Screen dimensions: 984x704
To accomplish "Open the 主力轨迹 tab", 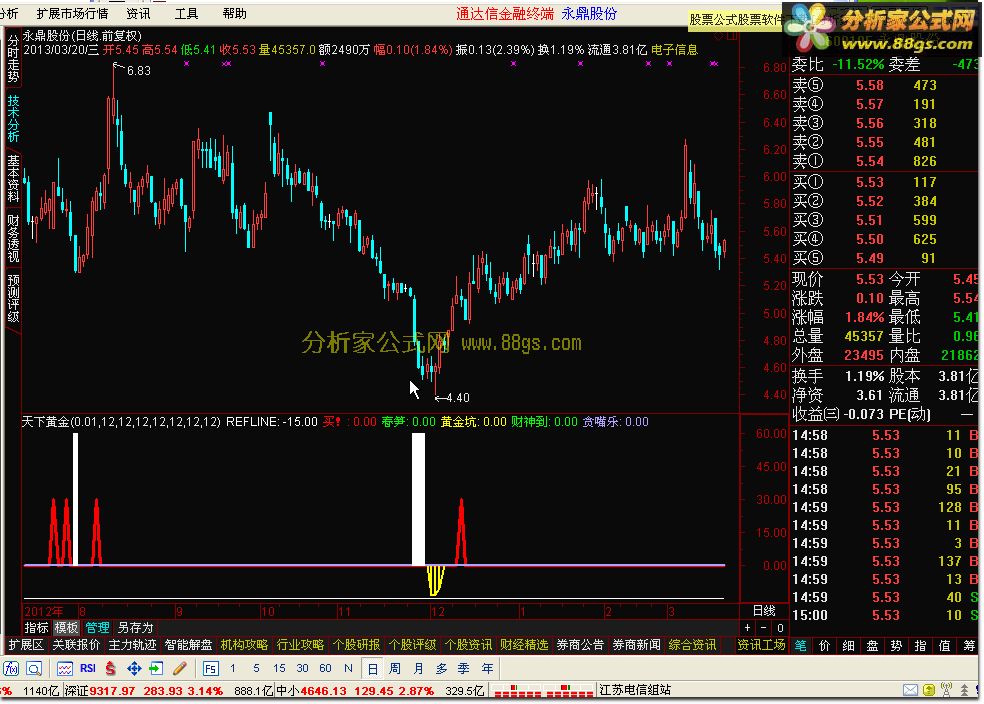I will (x=132, y=645).
